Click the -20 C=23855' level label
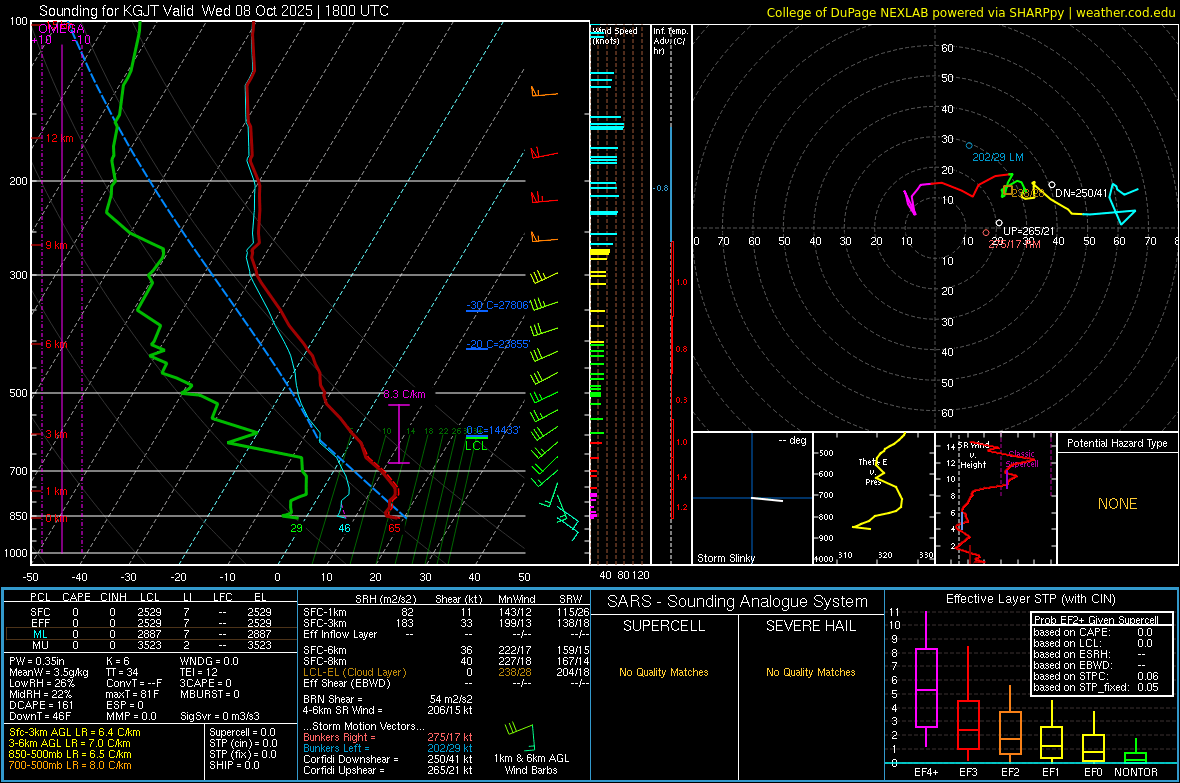 pos(497,344)
